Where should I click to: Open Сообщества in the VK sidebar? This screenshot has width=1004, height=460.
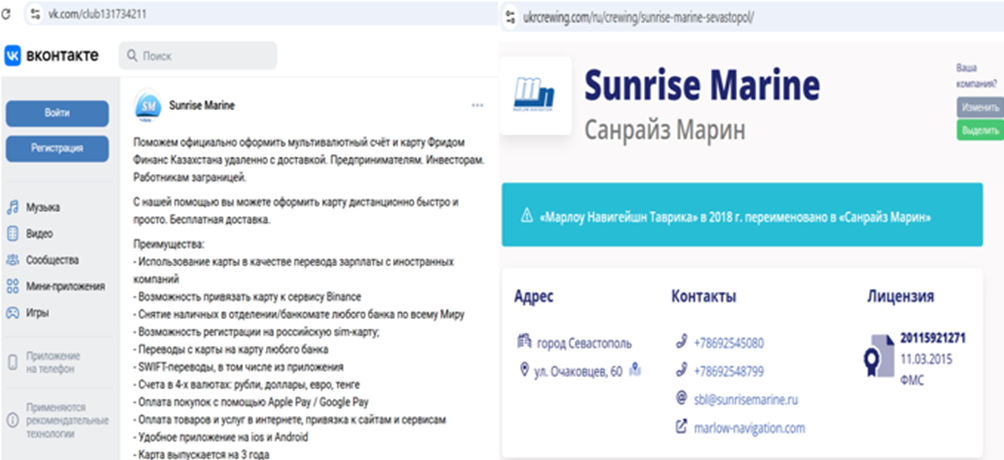pos(53,260)
